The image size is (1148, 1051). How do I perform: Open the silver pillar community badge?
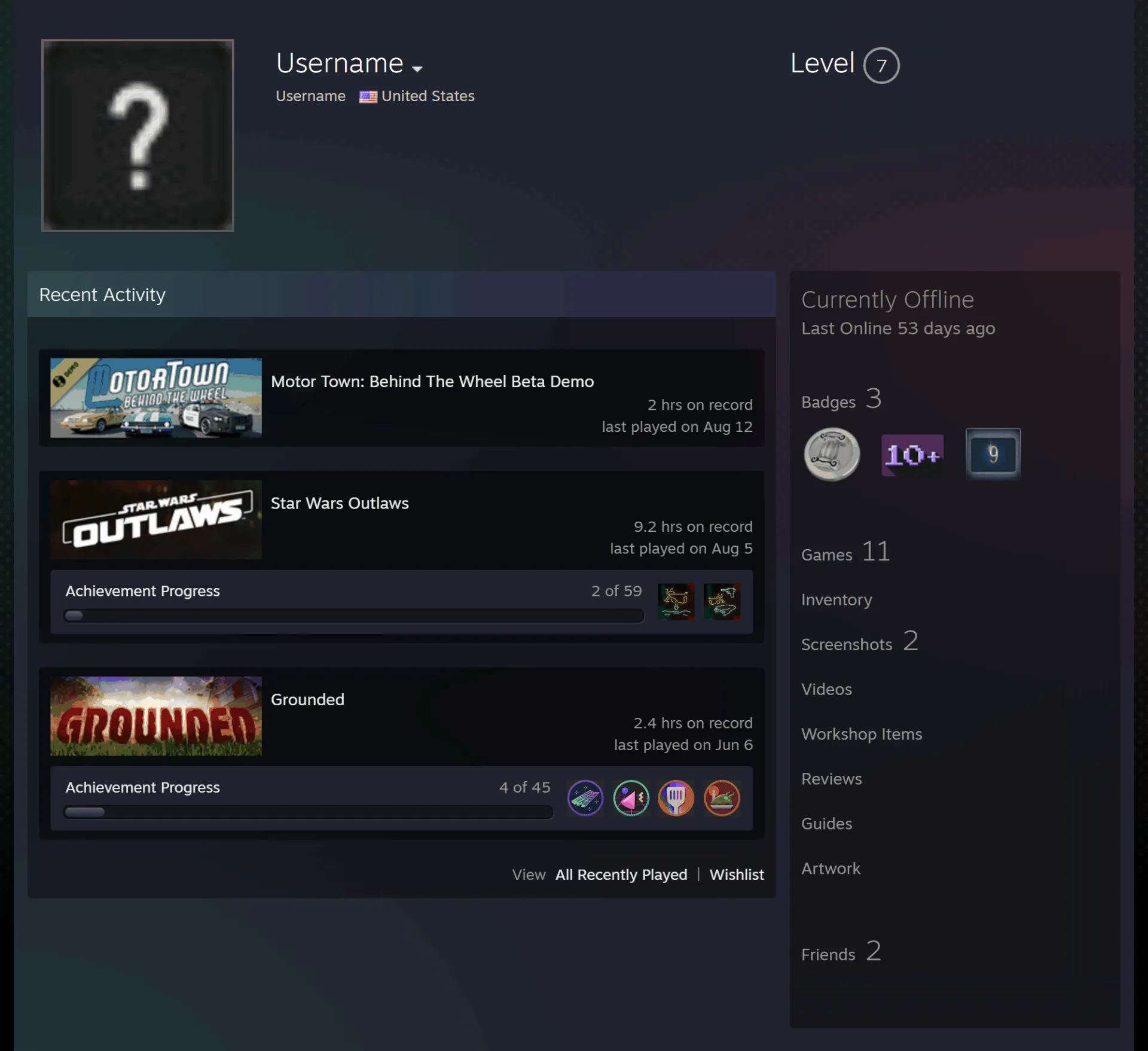click(x=832, y=454)
